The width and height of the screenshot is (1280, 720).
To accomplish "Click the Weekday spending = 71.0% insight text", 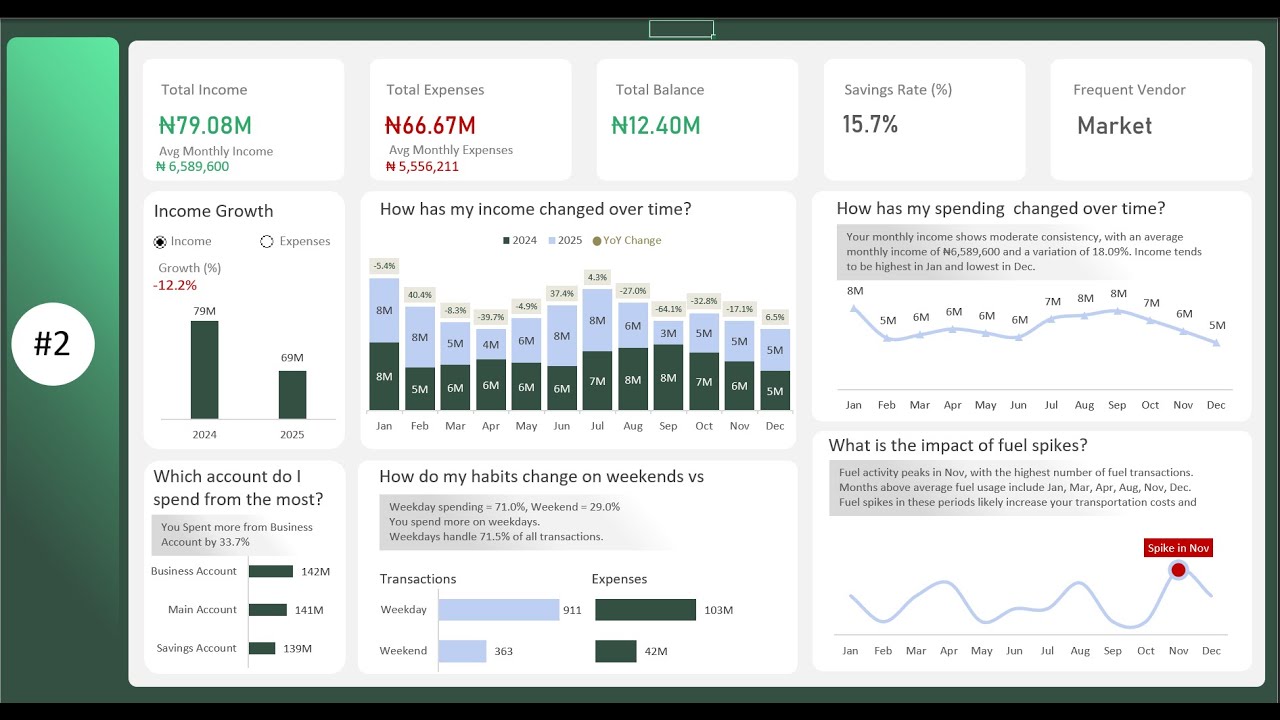I will (x=505, y=507).
